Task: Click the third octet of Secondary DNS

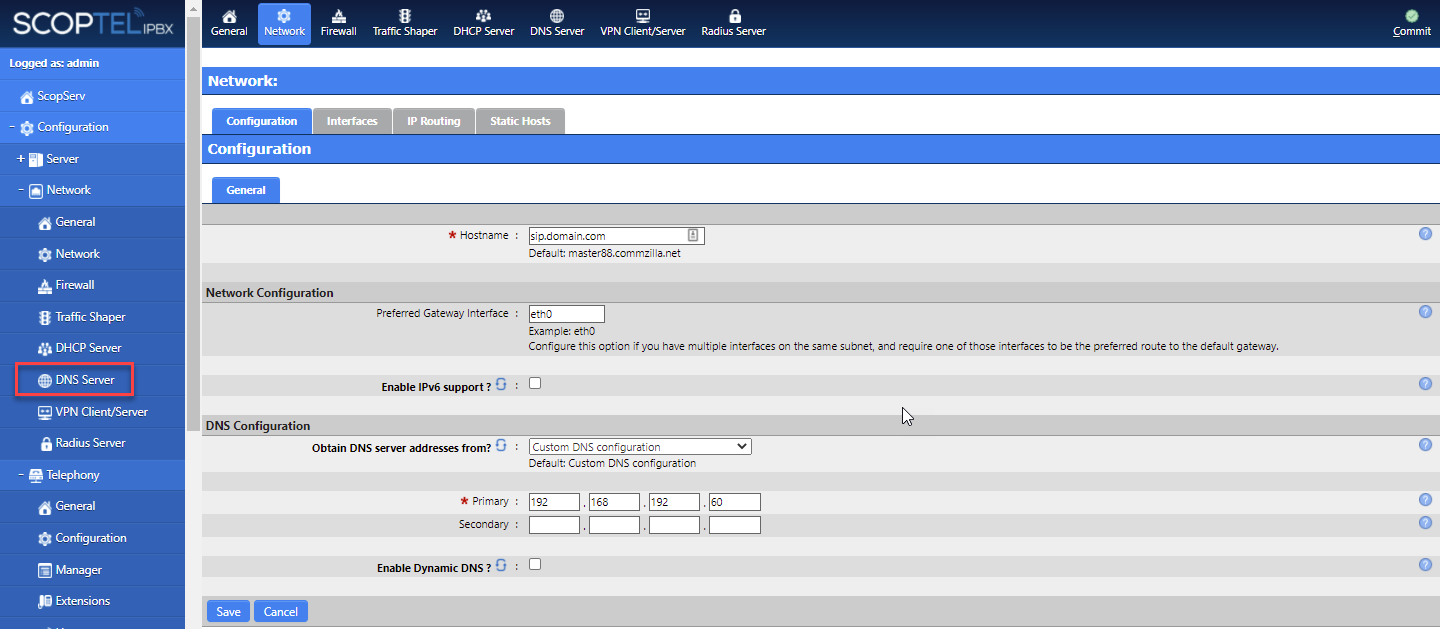Action: pyautogui.click(x=674, y=525)
